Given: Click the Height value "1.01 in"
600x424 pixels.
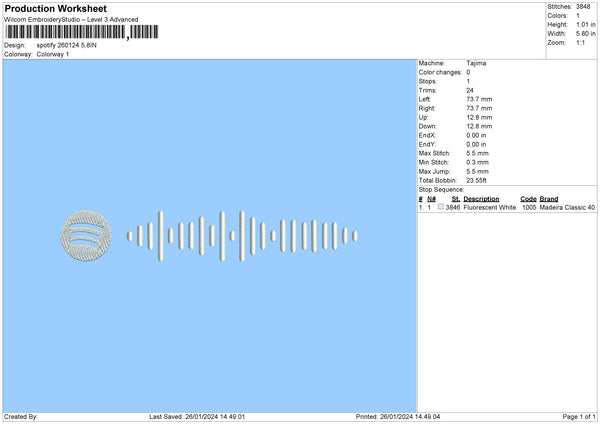Looking at the screenshot, I should [586, 24].
